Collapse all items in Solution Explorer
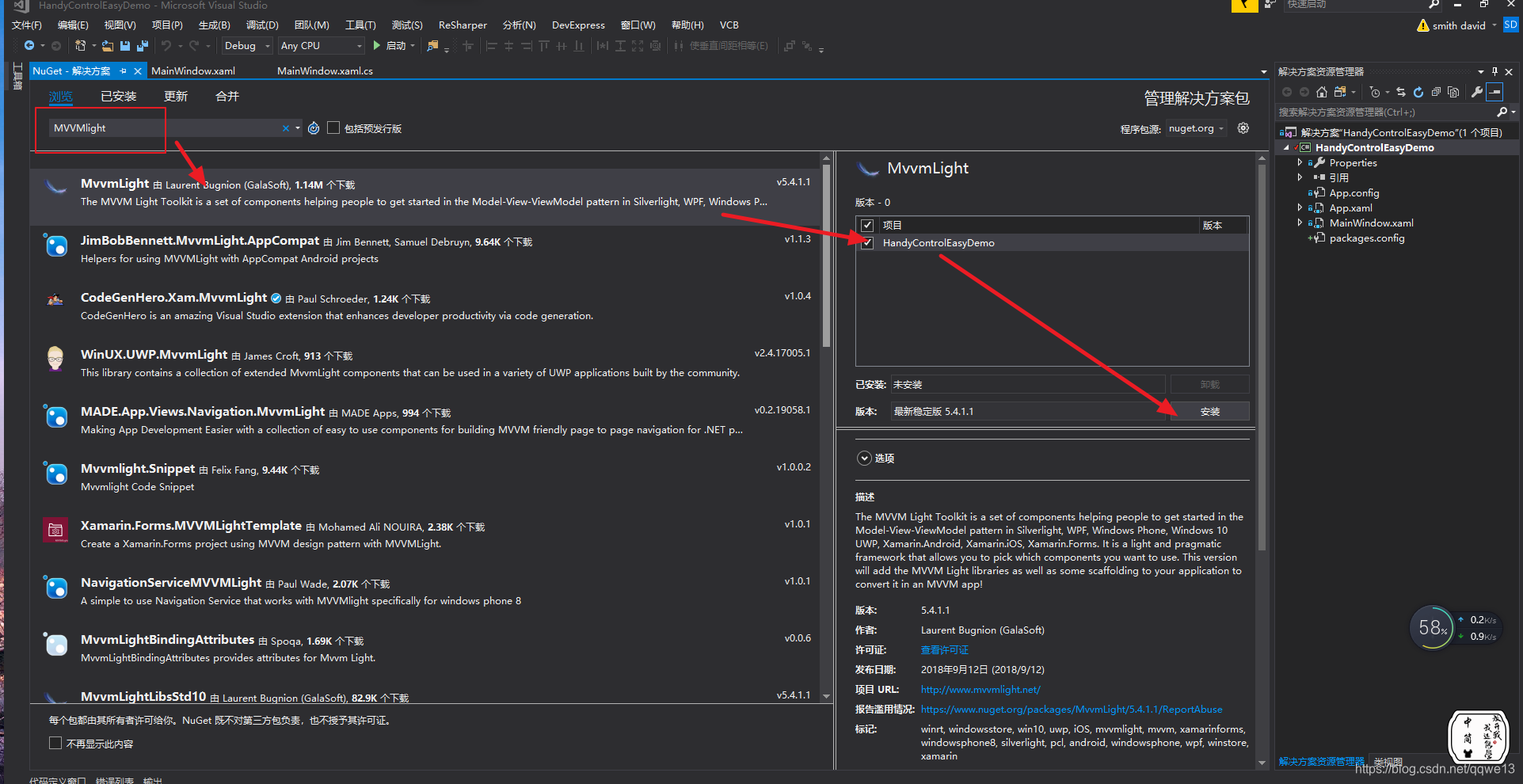 [1436, 92]
